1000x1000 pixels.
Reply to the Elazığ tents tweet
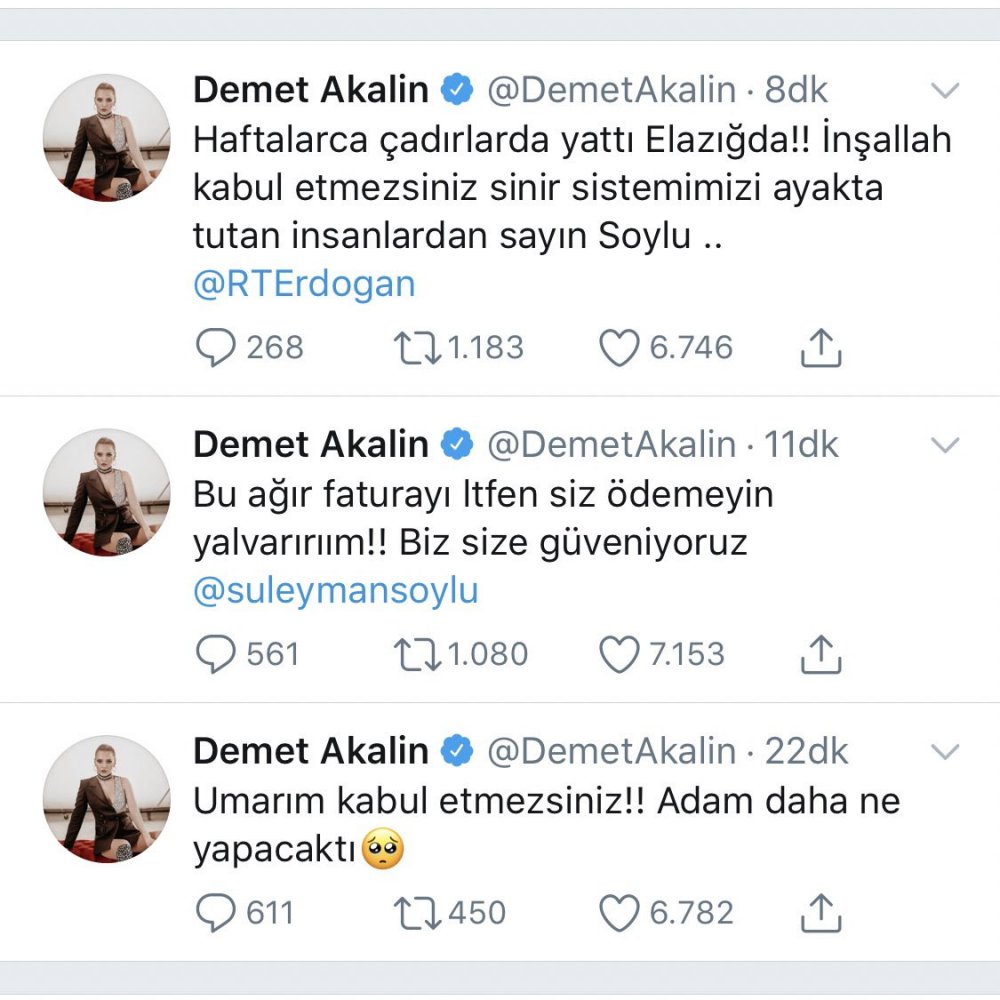tap(214, 347)
